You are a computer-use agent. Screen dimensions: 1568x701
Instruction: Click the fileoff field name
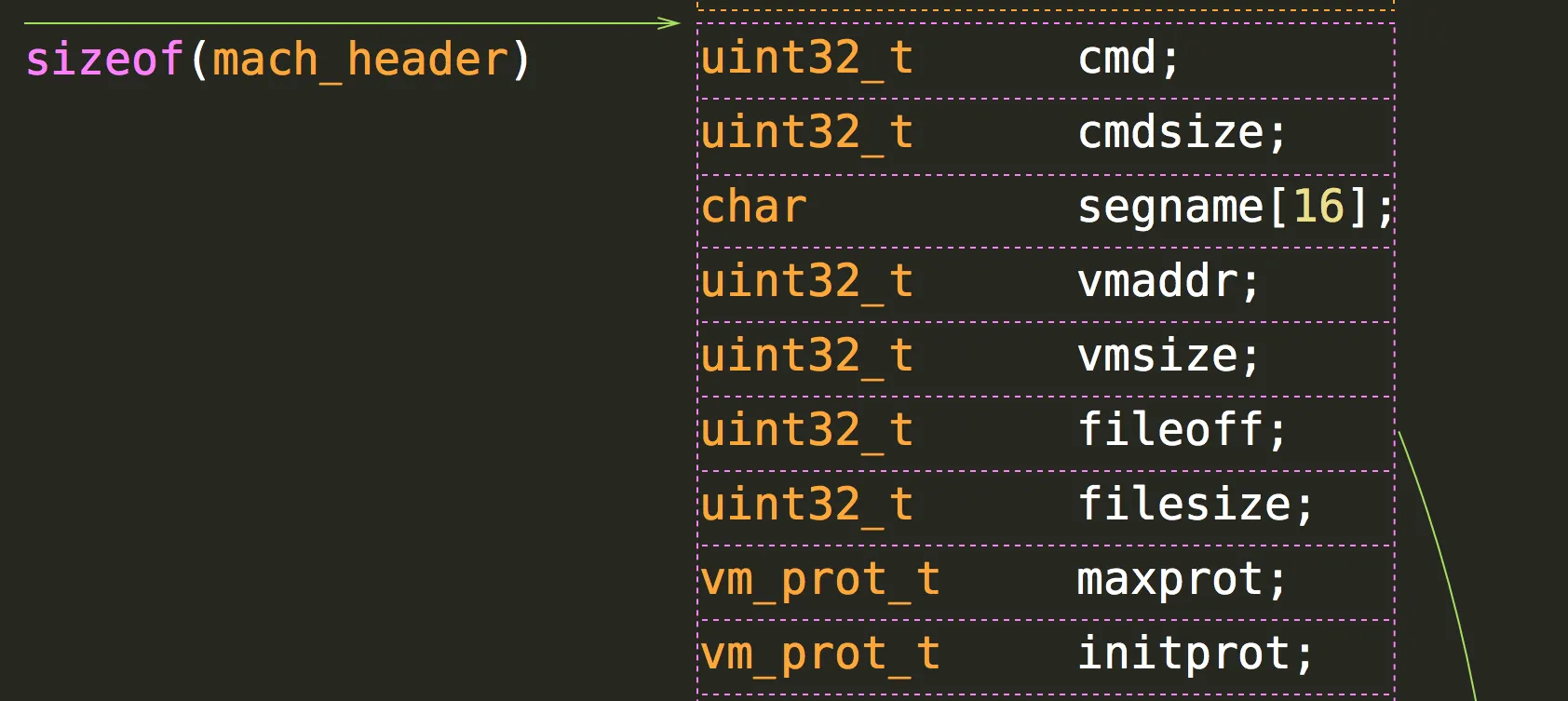[1182, 430]
